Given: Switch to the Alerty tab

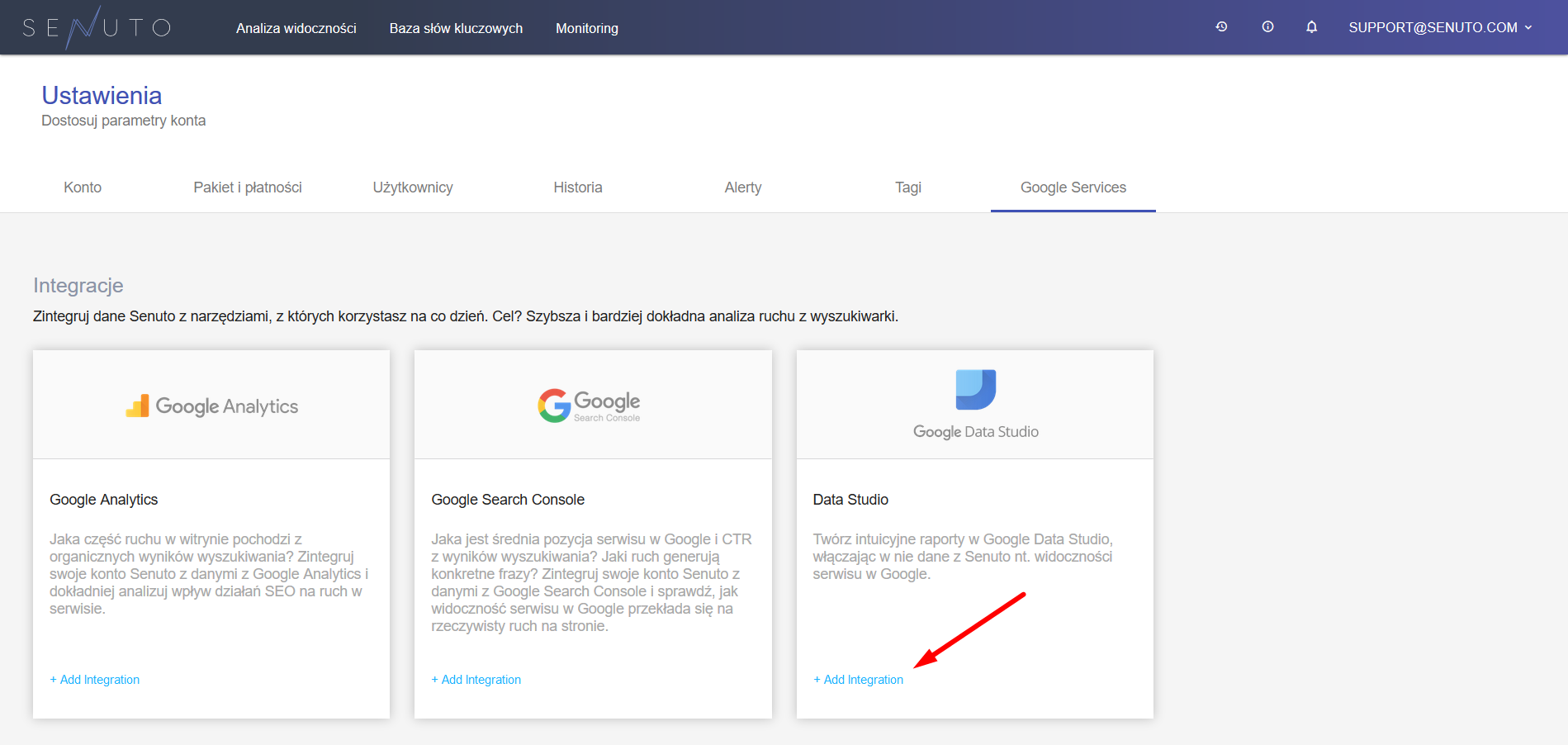Looking at the screenshot, I should coord(743,187).
